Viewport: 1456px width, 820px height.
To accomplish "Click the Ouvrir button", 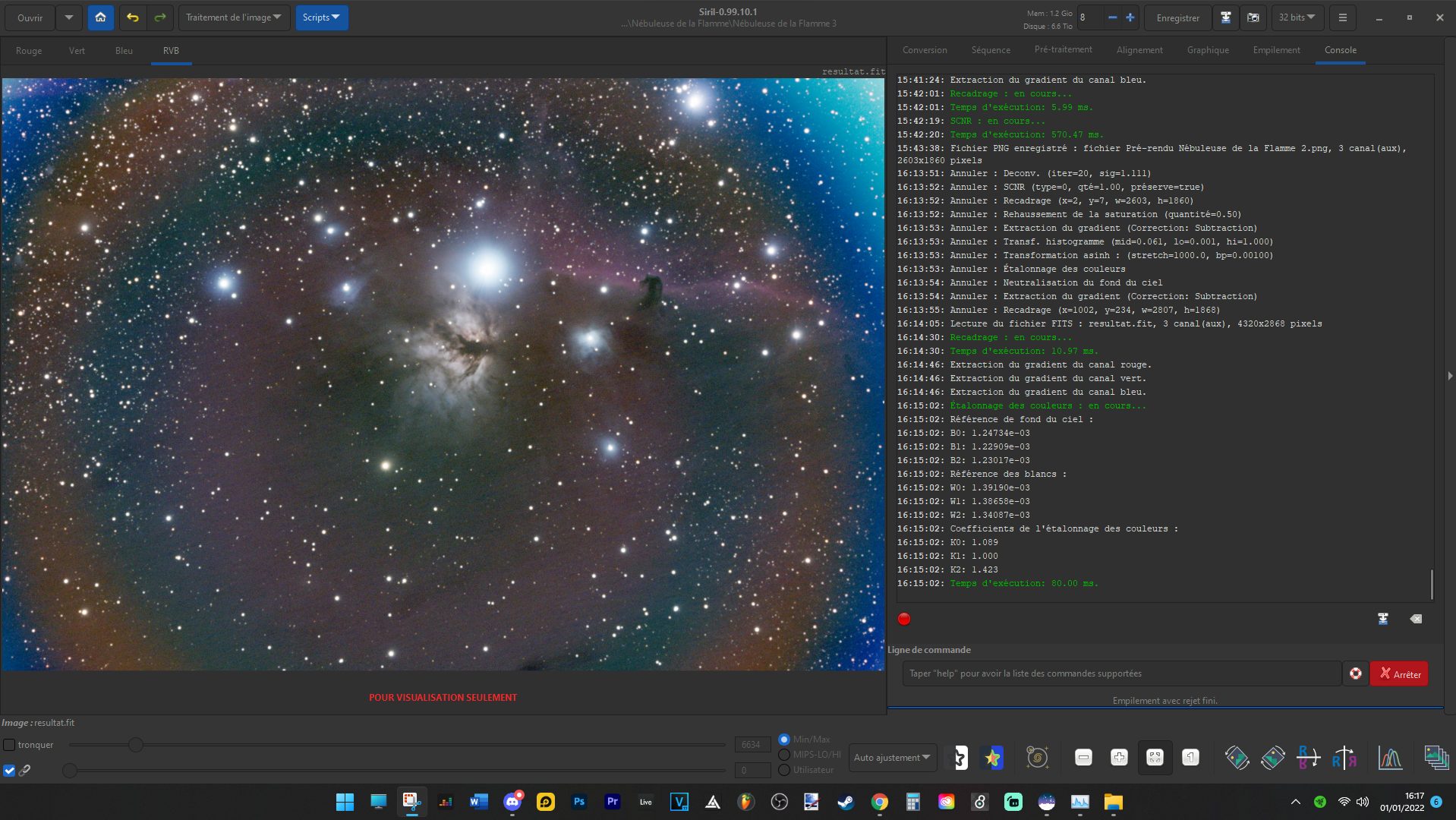I will (x=30, y=17).
